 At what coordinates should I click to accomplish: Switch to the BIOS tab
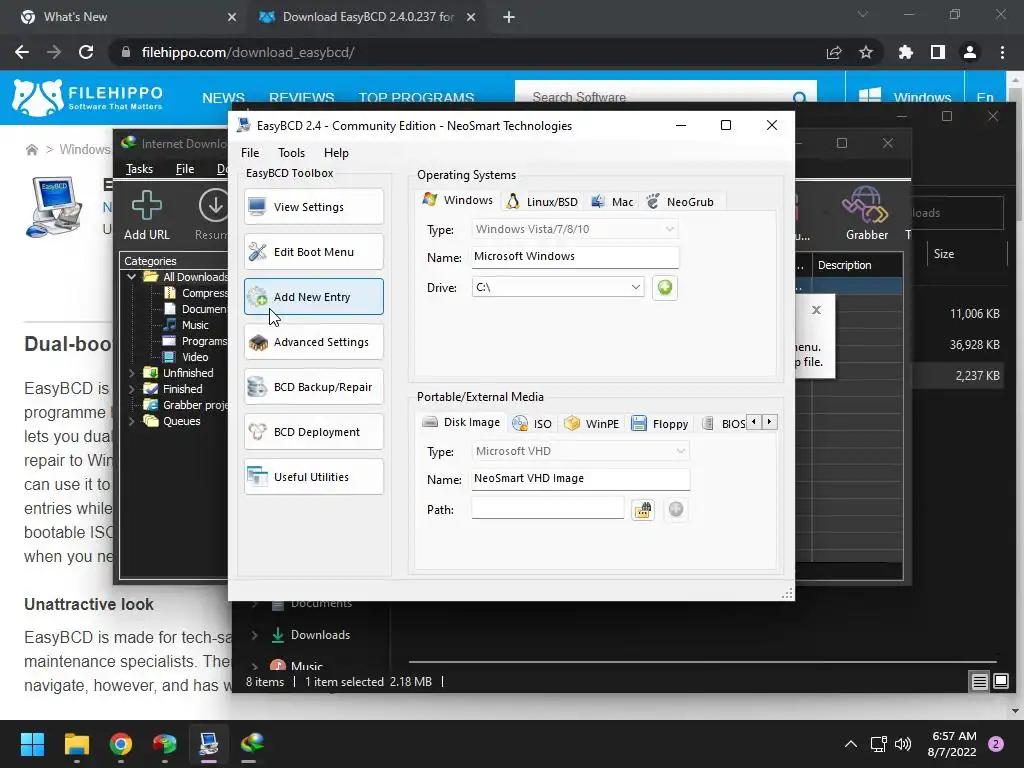724,424
